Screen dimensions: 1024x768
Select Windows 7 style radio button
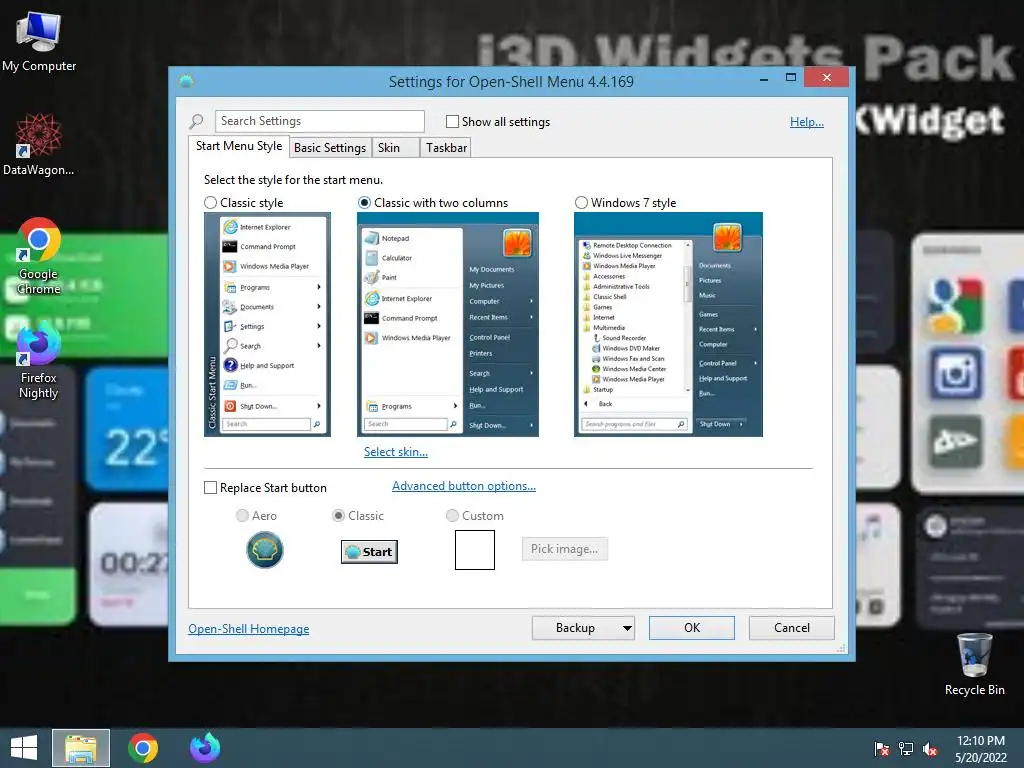pyautogui.click(x=581, y=203)
